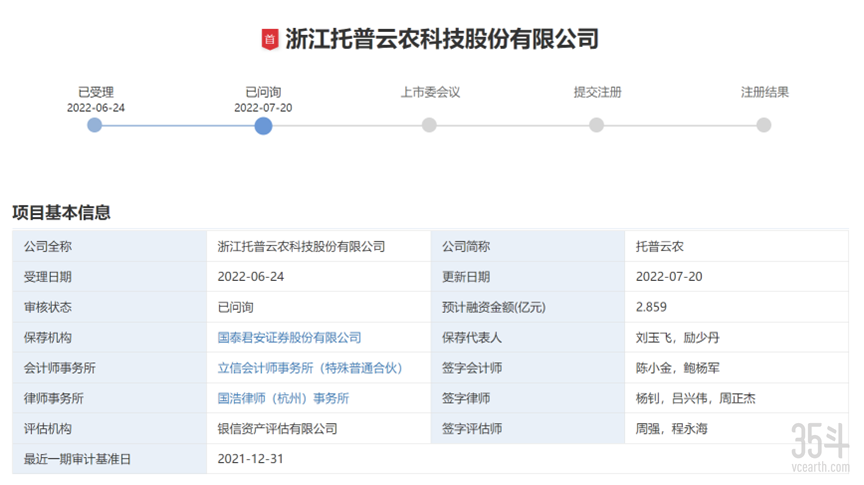Click the 杨钊, 吕兴伟, 周正杰 value cell
The image size is (864, 485).
click(737, 398)
